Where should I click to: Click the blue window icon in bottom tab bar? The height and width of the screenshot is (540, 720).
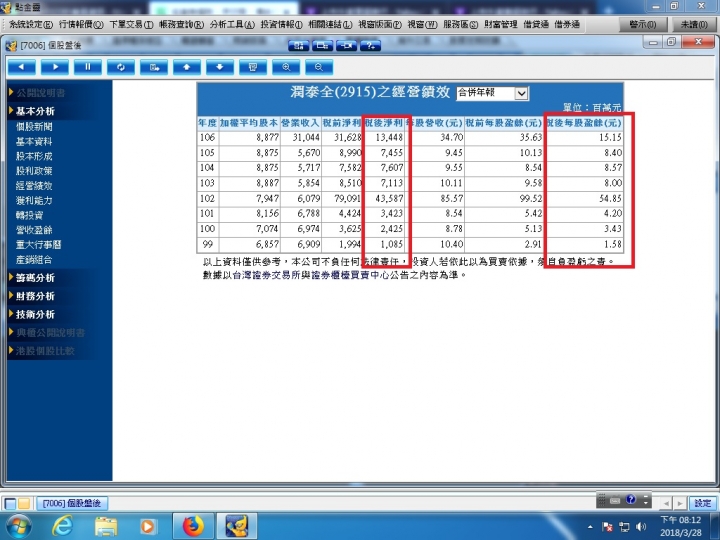pyautogui.click(x=10, y=504)
